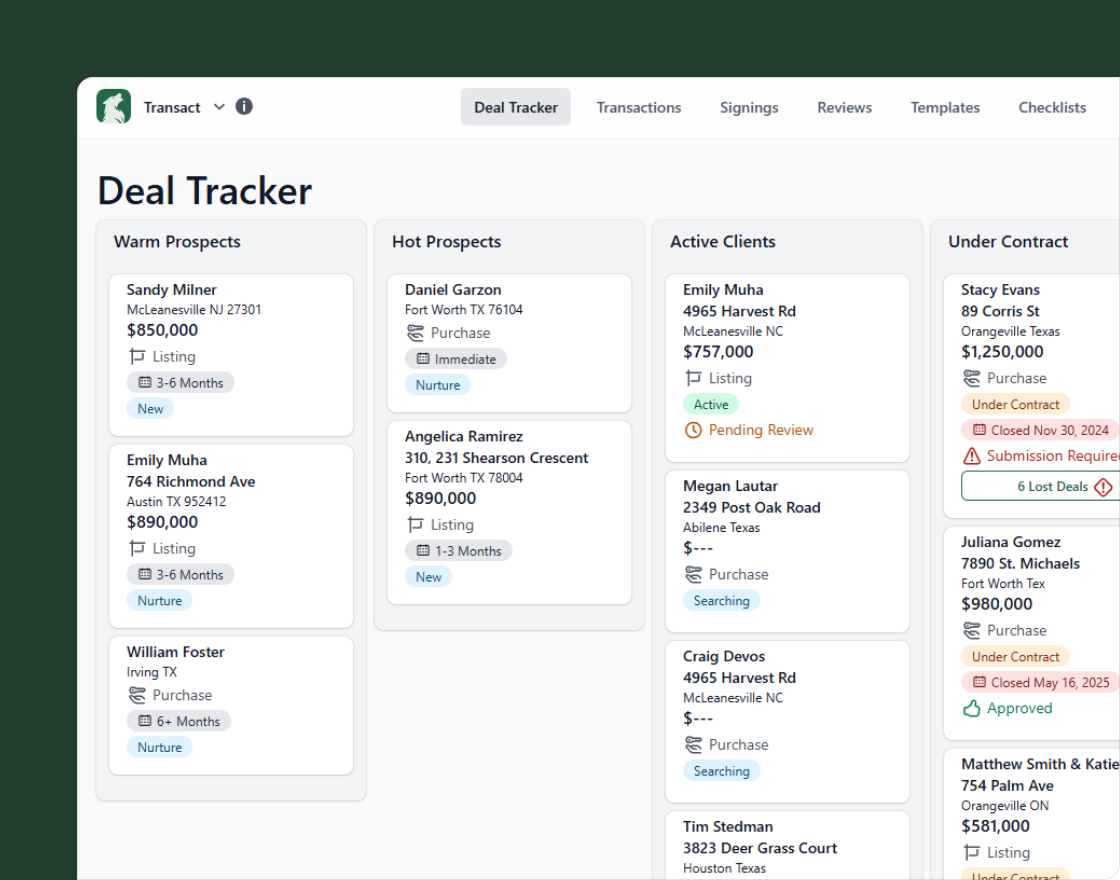The image size is (1120, 880).
Task: Open Juliana Gomez contract name
Action: (1010, 541)
